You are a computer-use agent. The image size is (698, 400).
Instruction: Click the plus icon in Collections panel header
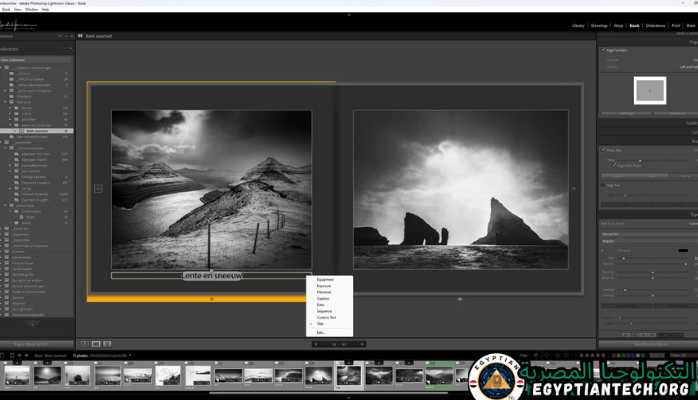click(71, 48)
